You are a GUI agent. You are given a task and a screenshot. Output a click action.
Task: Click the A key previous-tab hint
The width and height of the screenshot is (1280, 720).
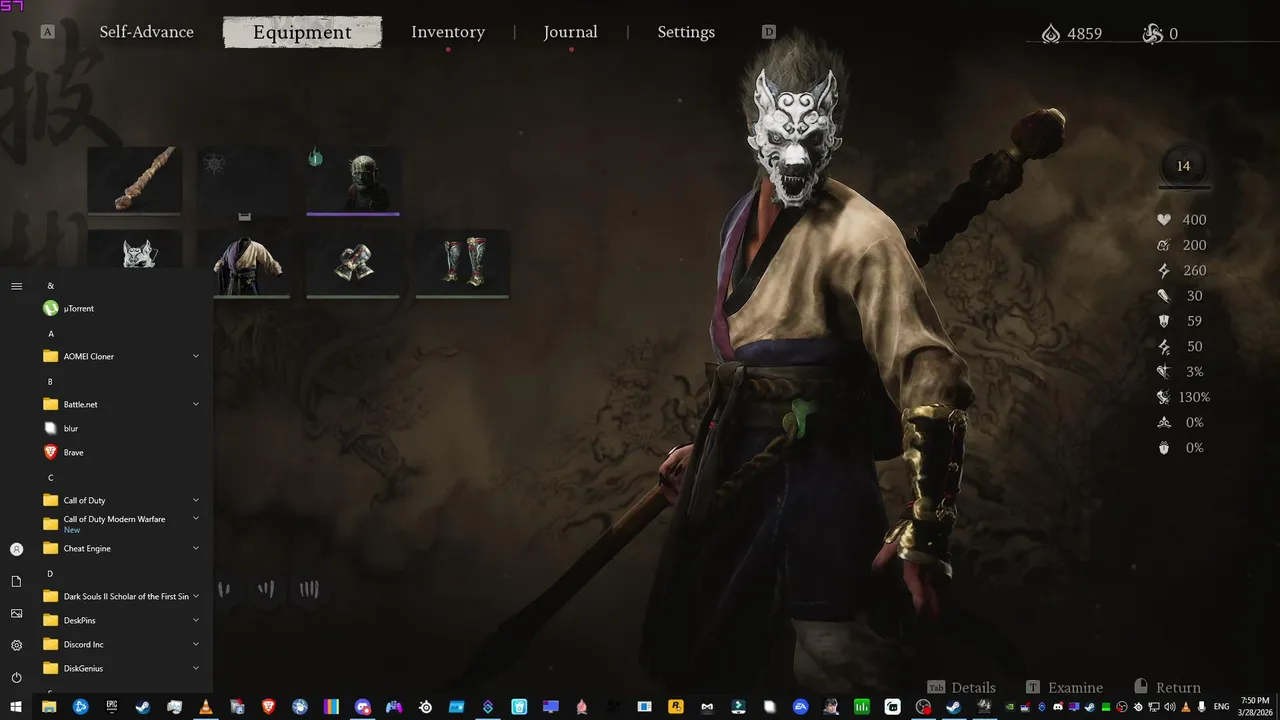coord(48,32)
